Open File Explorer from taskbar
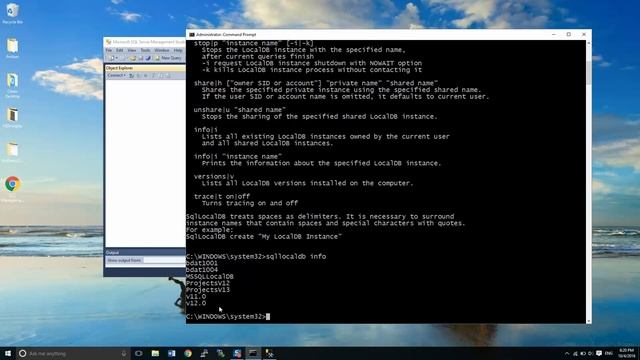640x360 pixels. 155,353
